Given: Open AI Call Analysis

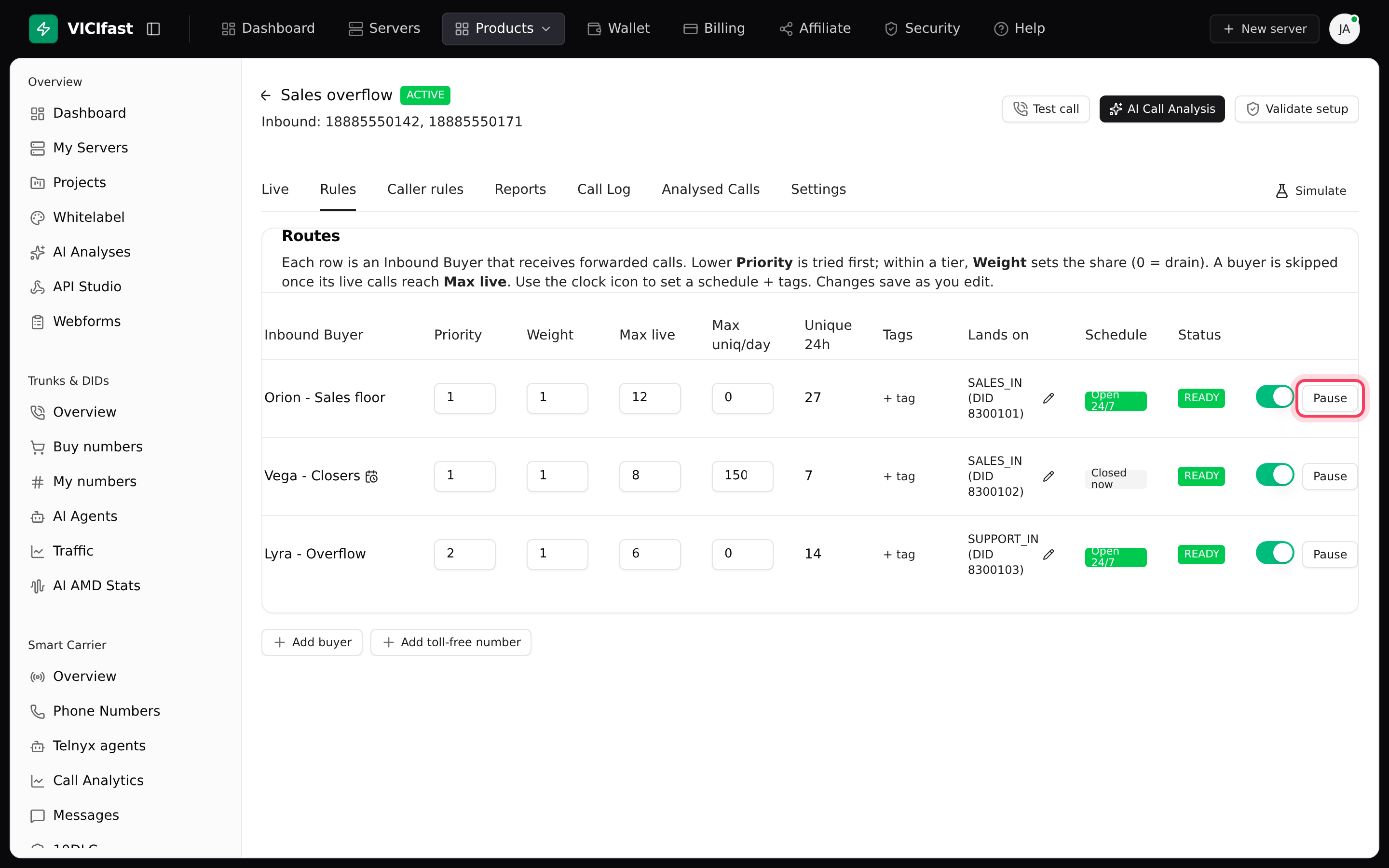Looking at the screenshot, I should pos(1162,109).
